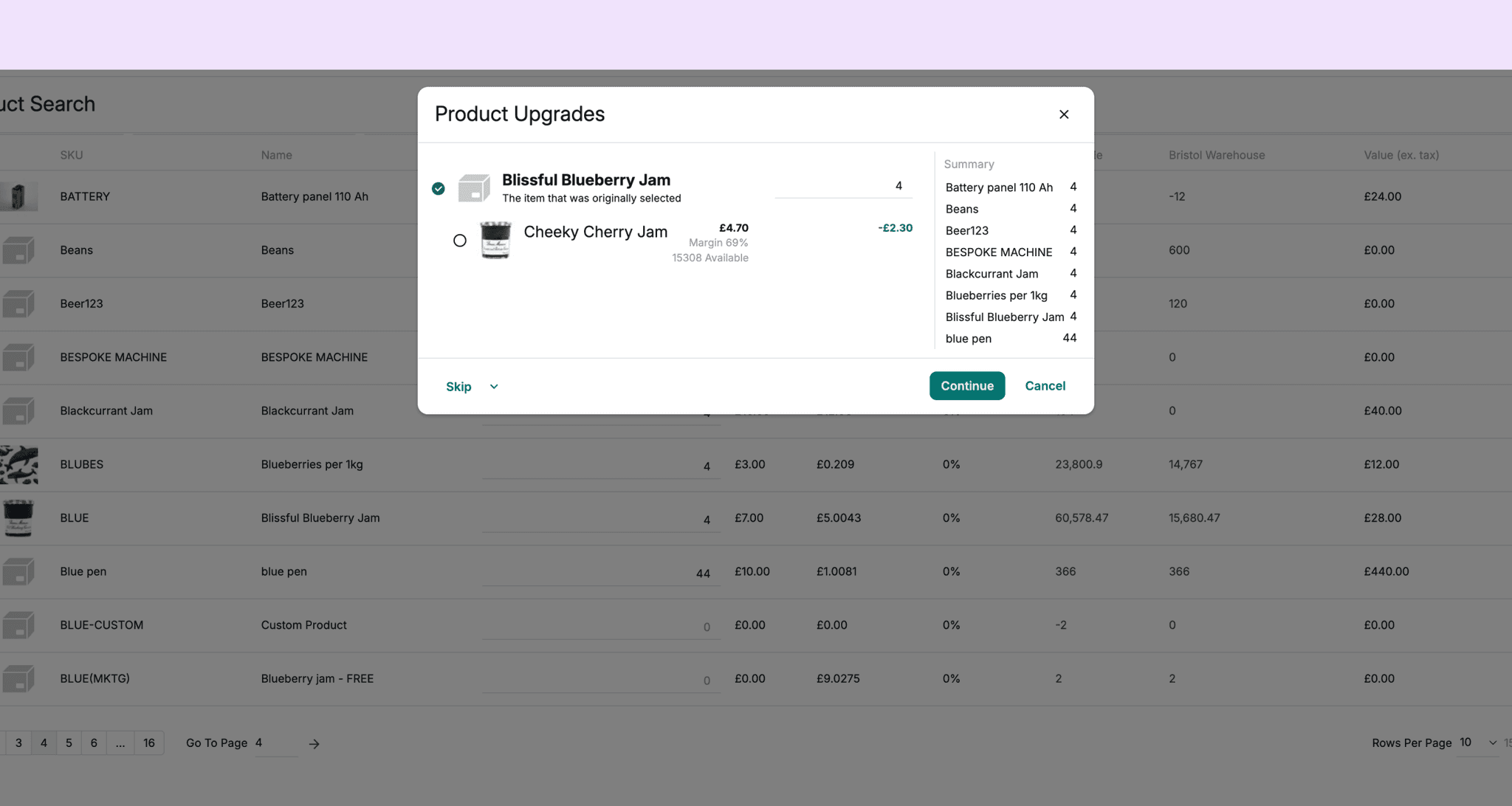Click the £4.70 Cheeky Cherry Jam price
Screen dimensions: 1512x806
pyautogui.click(x=734, y=228)
